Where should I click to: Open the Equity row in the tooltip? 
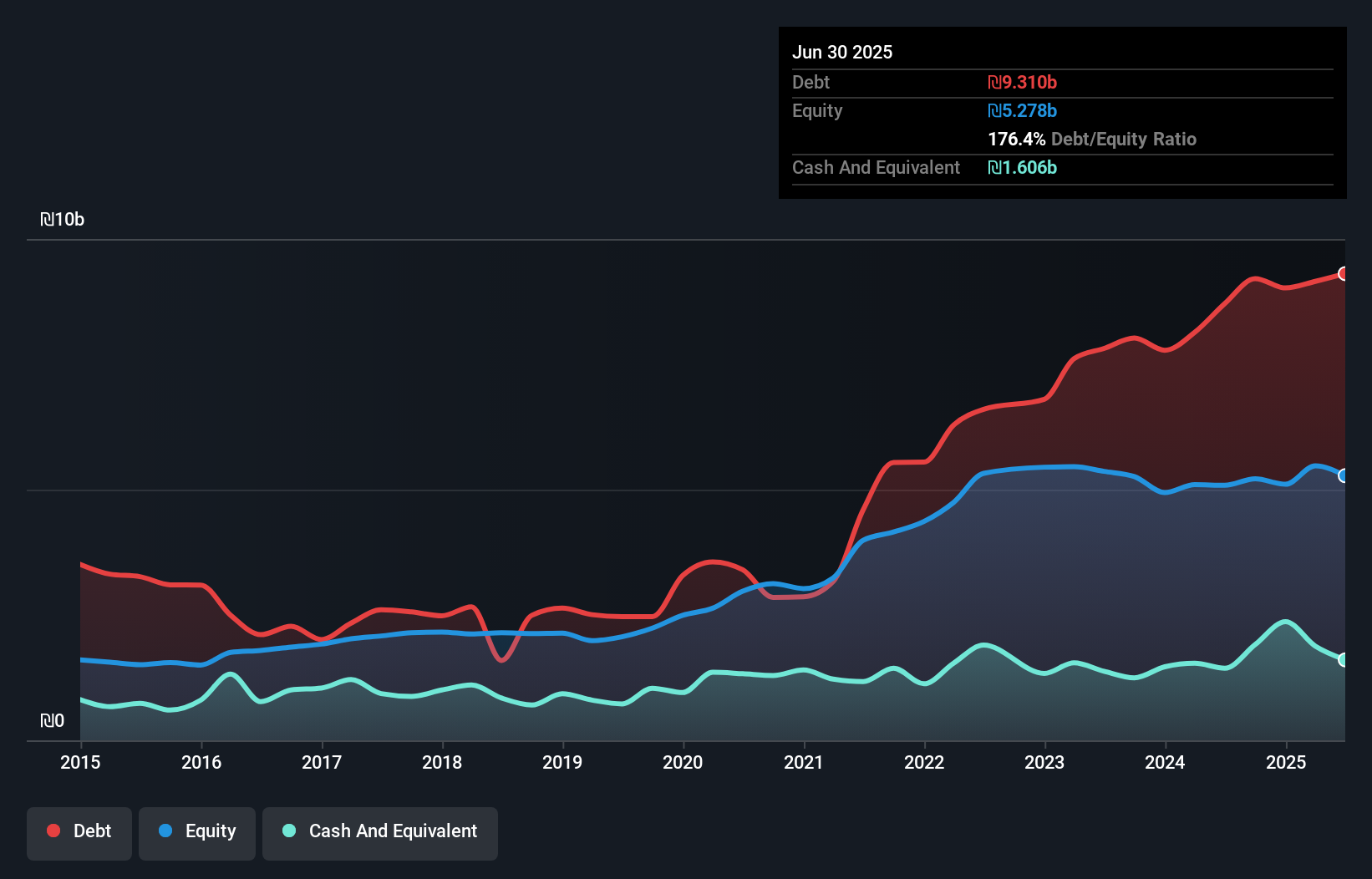point(816,110)
